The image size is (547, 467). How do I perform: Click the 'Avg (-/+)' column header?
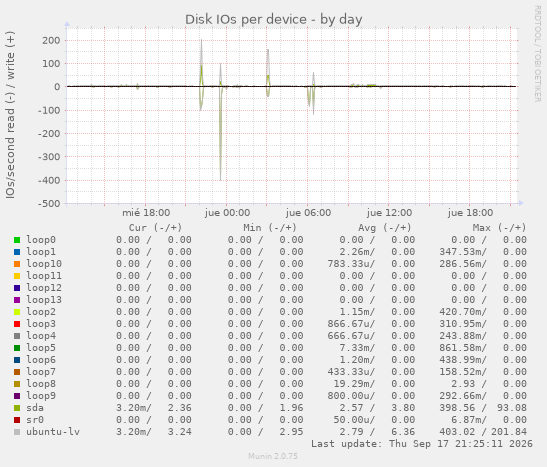[x=384, y=228]
